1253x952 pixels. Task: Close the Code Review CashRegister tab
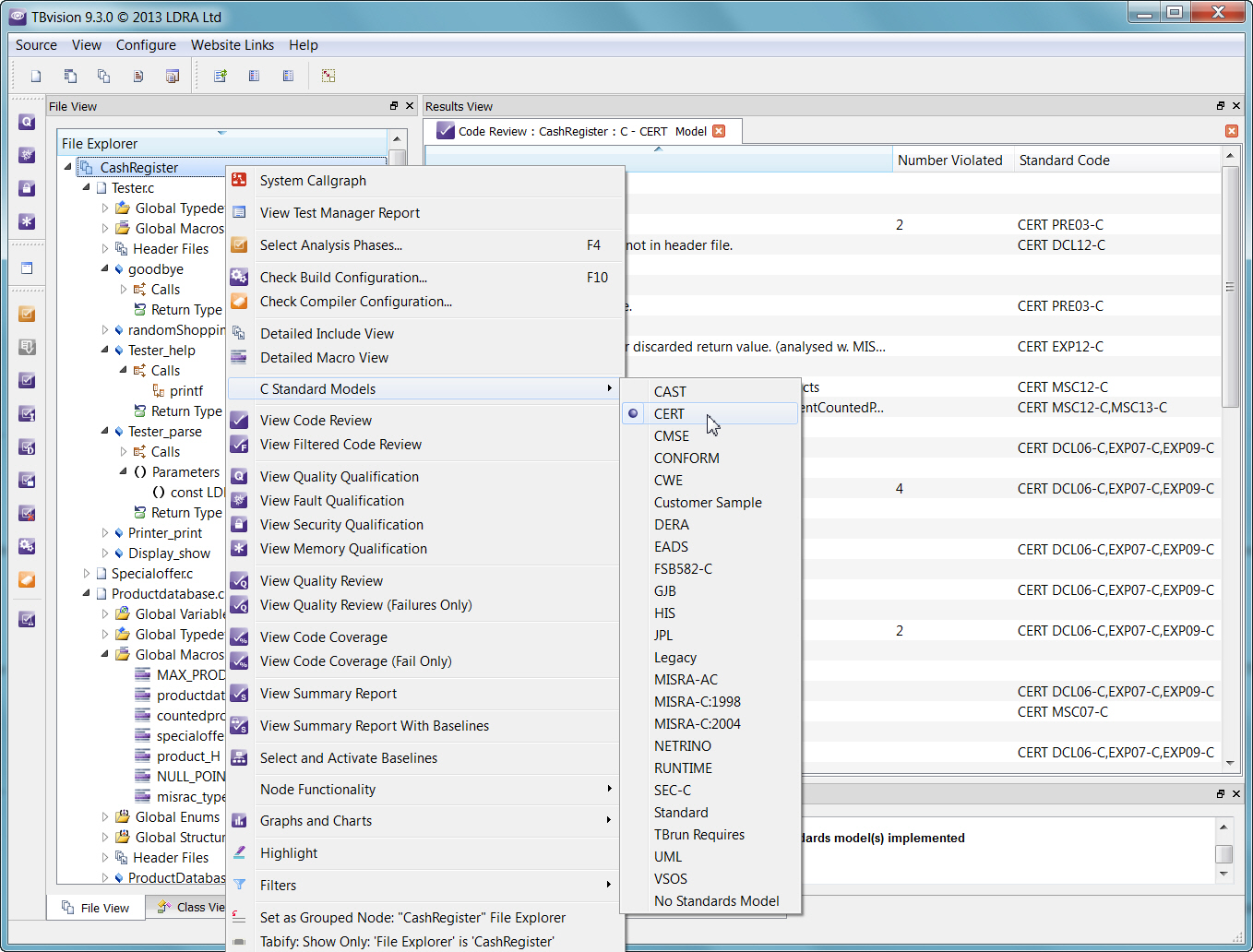(719, 131)
